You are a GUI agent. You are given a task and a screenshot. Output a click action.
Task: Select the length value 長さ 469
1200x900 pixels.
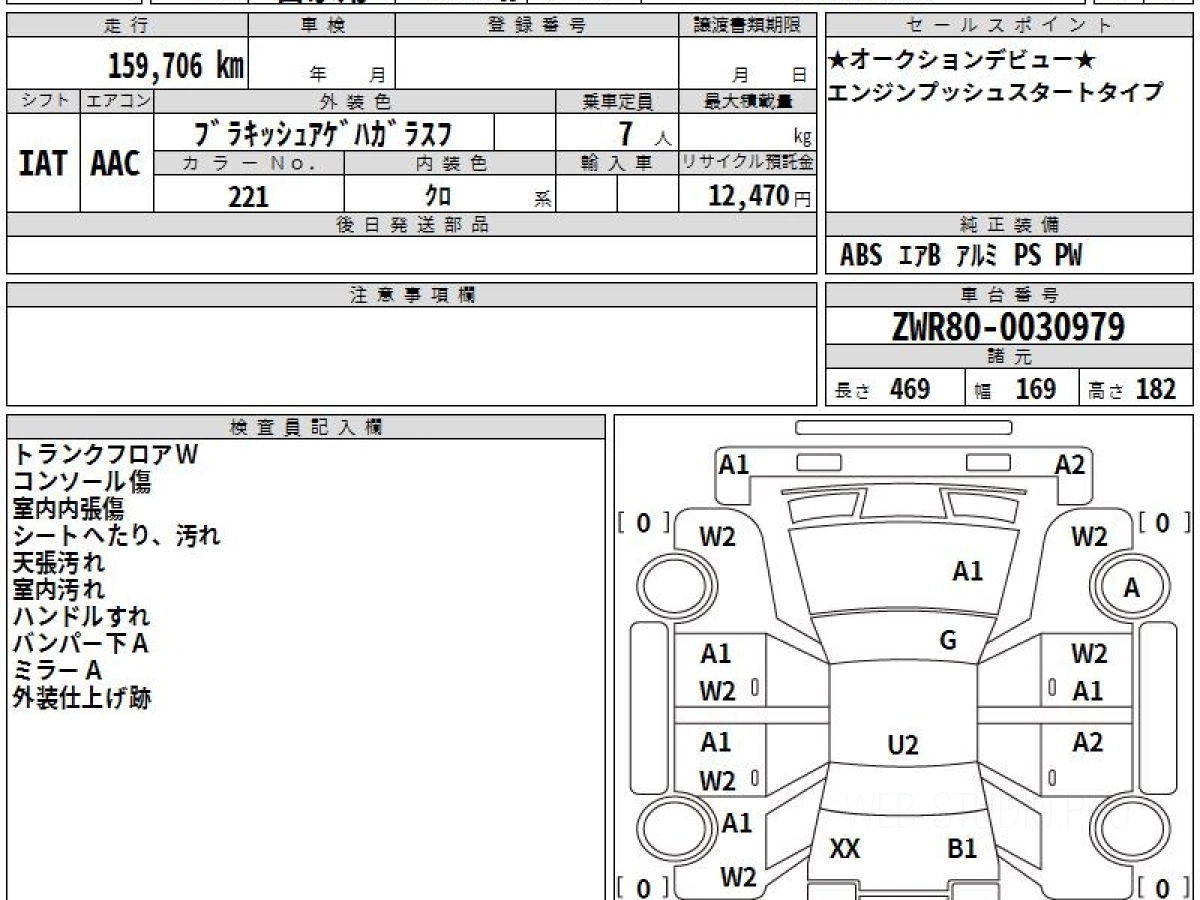pos(883,389)
